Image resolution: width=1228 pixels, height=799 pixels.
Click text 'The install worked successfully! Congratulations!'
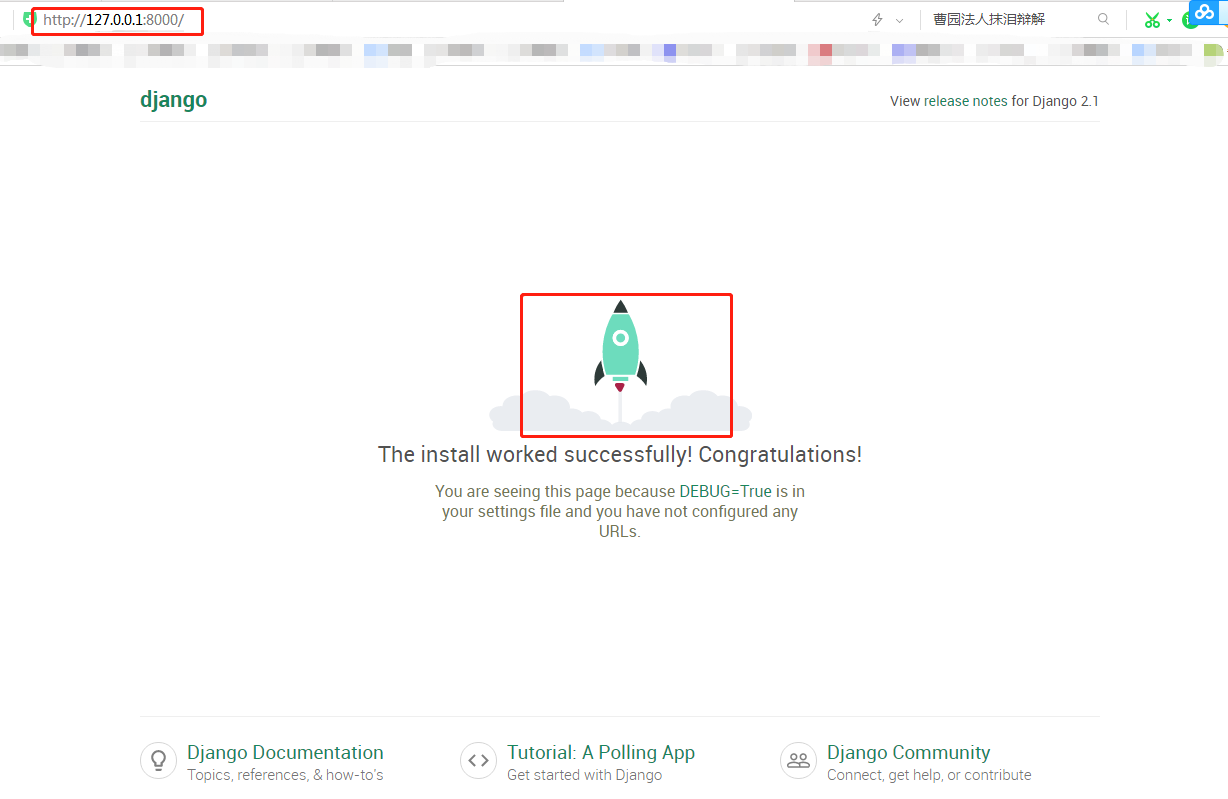(x=620, y=454)
